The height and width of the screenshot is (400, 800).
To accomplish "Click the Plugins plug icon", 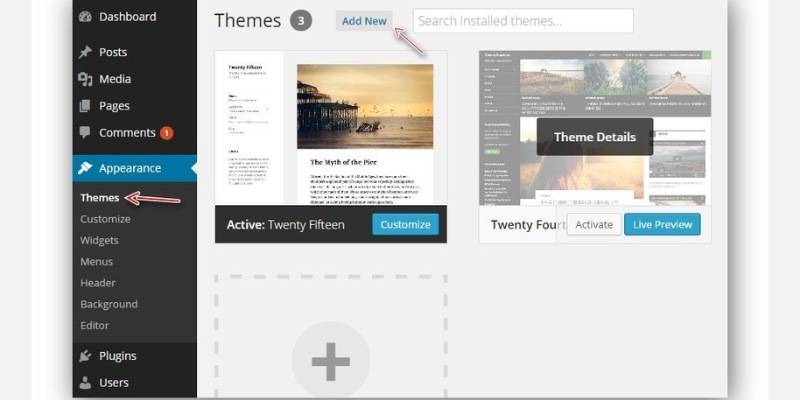I will (x=85, y=356).
